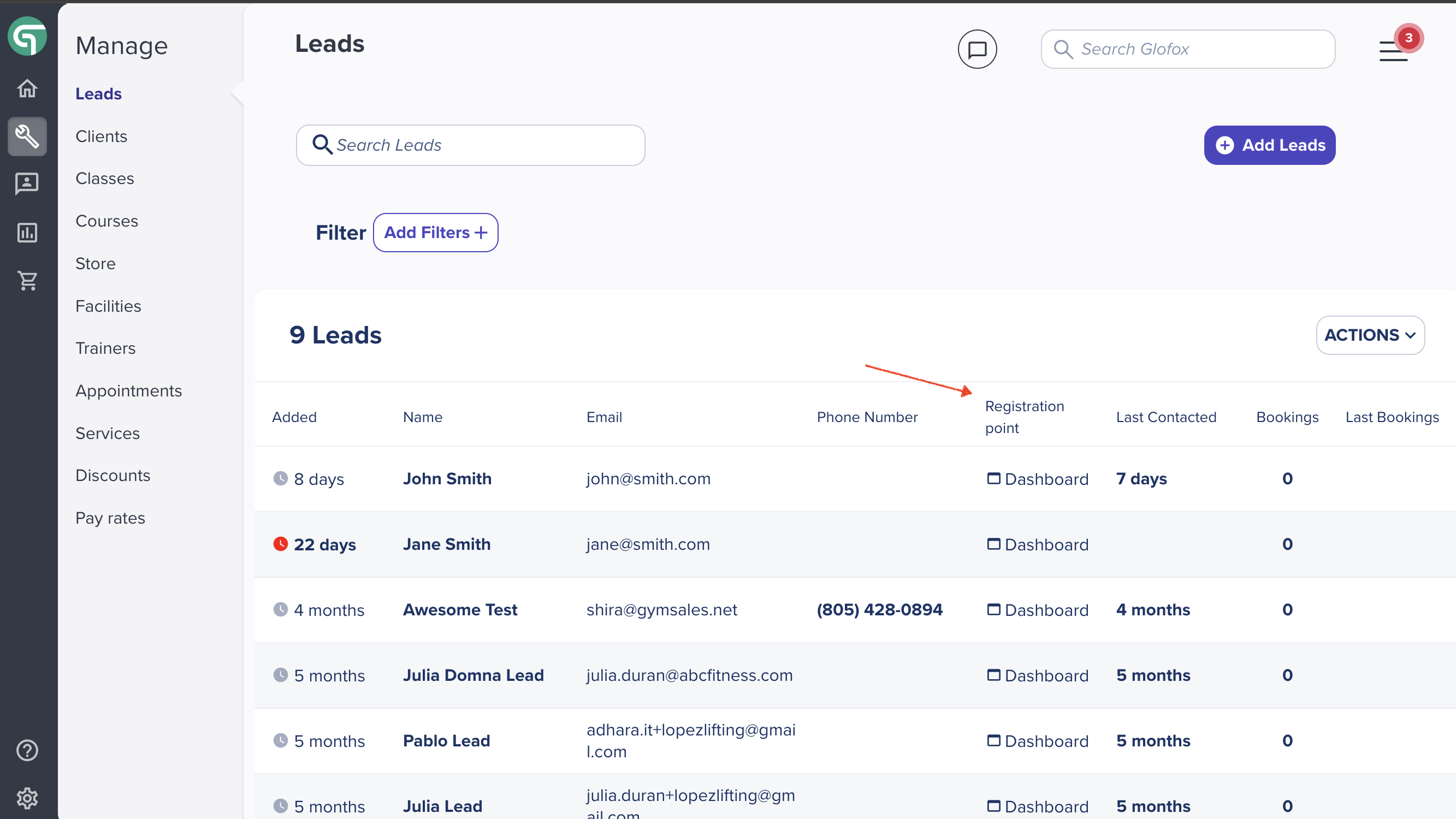Open Awesome Test lead profile
Image resolution: width=1456 pixels, height=819 pixels.
tap(460, 609)
